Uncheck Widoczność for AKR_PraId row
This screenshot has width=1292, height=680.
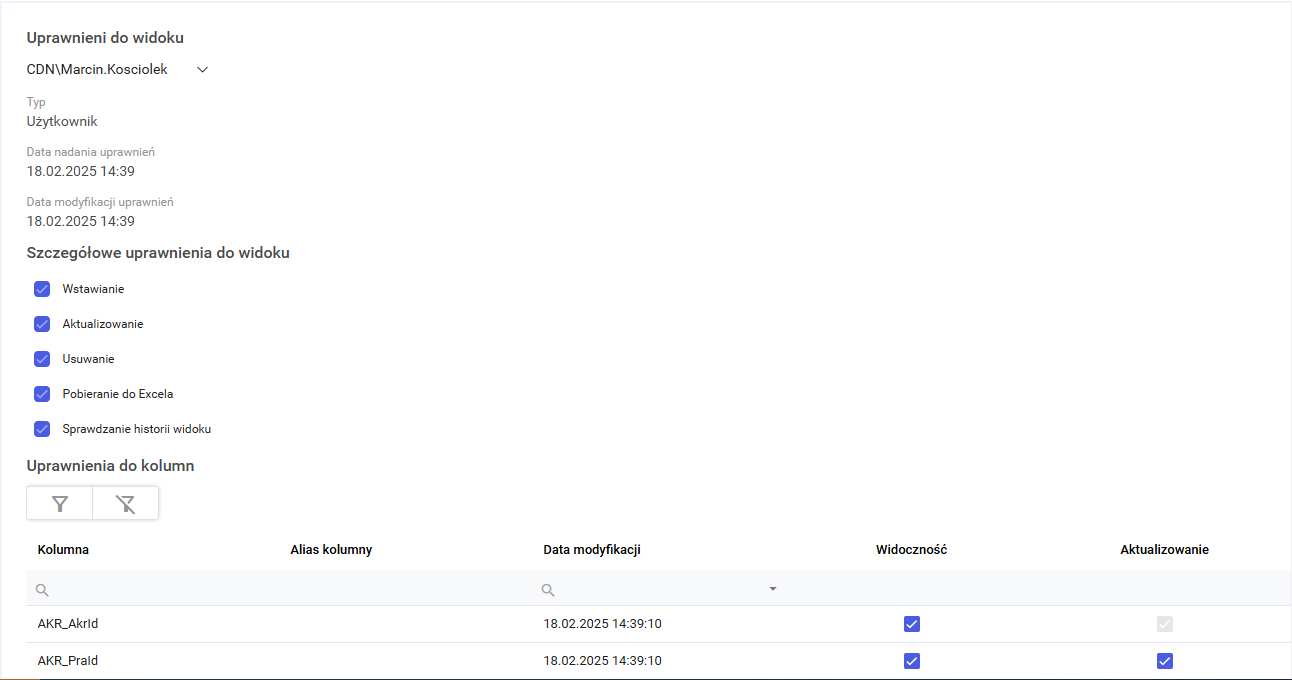911,661
